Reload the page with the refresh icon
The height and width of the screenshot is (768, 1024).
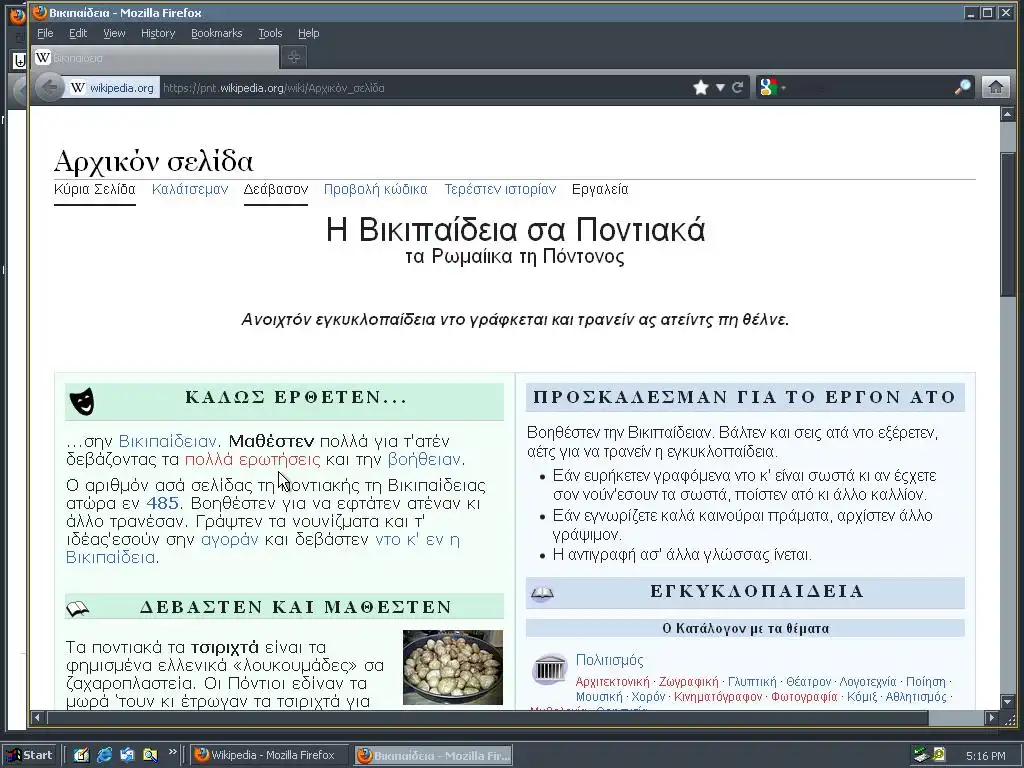737,88
